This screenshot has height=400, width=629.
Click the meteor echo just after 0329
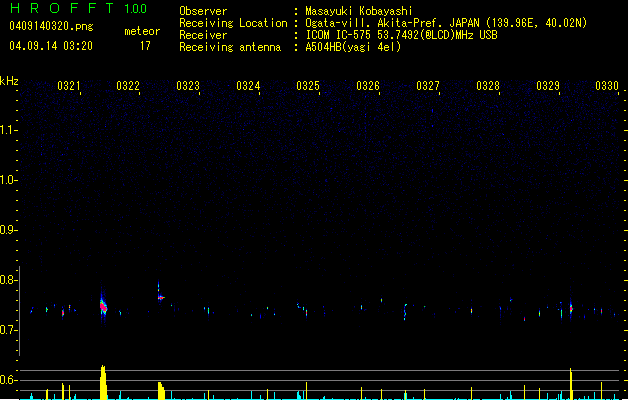[x=571, y=309]
